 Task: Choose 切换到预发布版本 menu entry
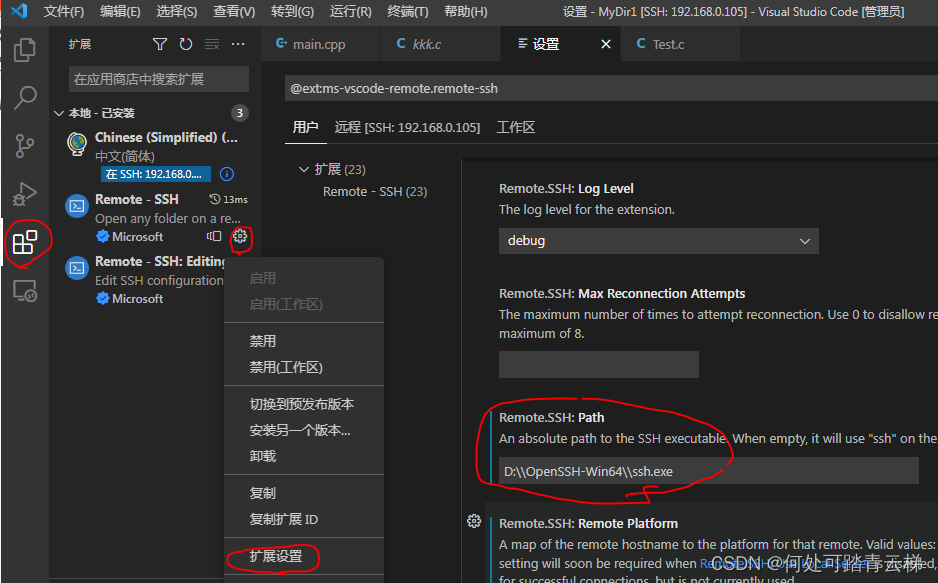(x=304, y=404)
